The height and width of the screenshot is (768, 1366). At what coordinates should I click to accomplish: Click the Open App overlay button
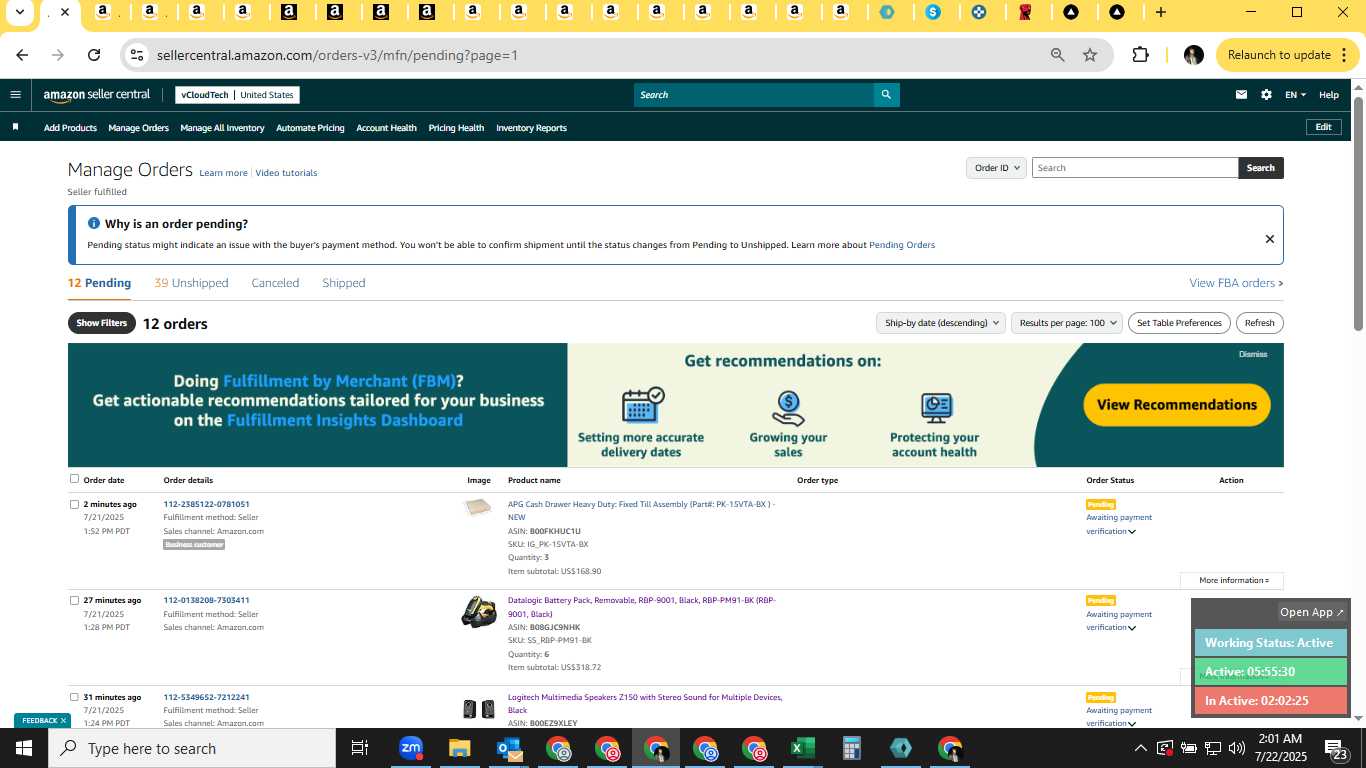(1312, 612)
